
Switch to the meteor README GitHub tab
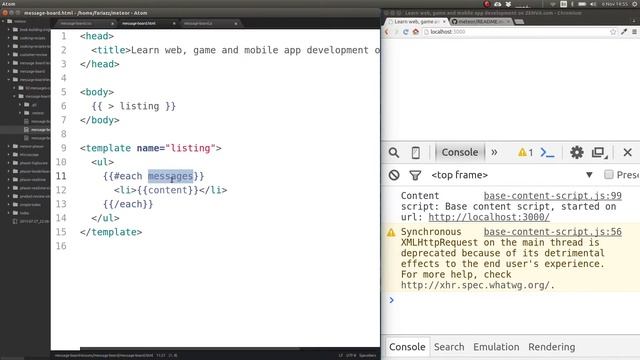(481, 21)
